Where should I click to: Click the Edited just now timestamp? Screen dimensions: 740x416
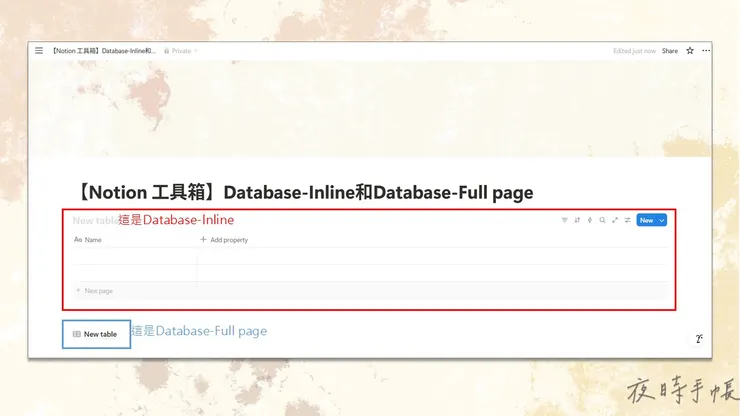coord(634,51)
